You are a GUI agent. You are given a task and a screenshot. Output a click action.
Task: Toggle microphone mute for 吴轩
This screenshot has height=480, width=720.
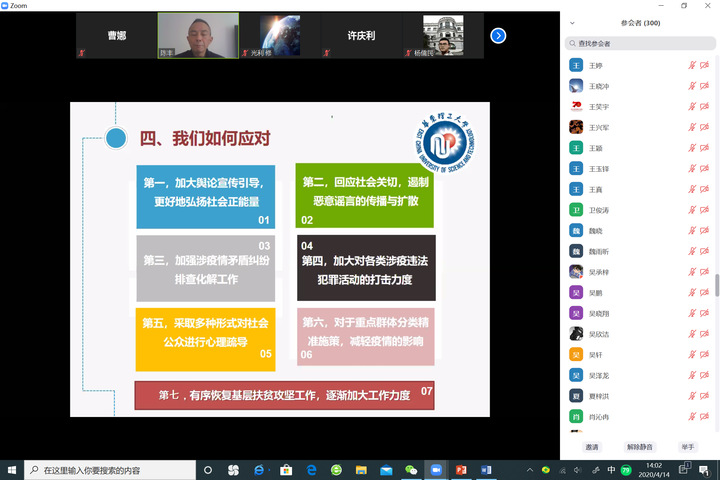691,354
